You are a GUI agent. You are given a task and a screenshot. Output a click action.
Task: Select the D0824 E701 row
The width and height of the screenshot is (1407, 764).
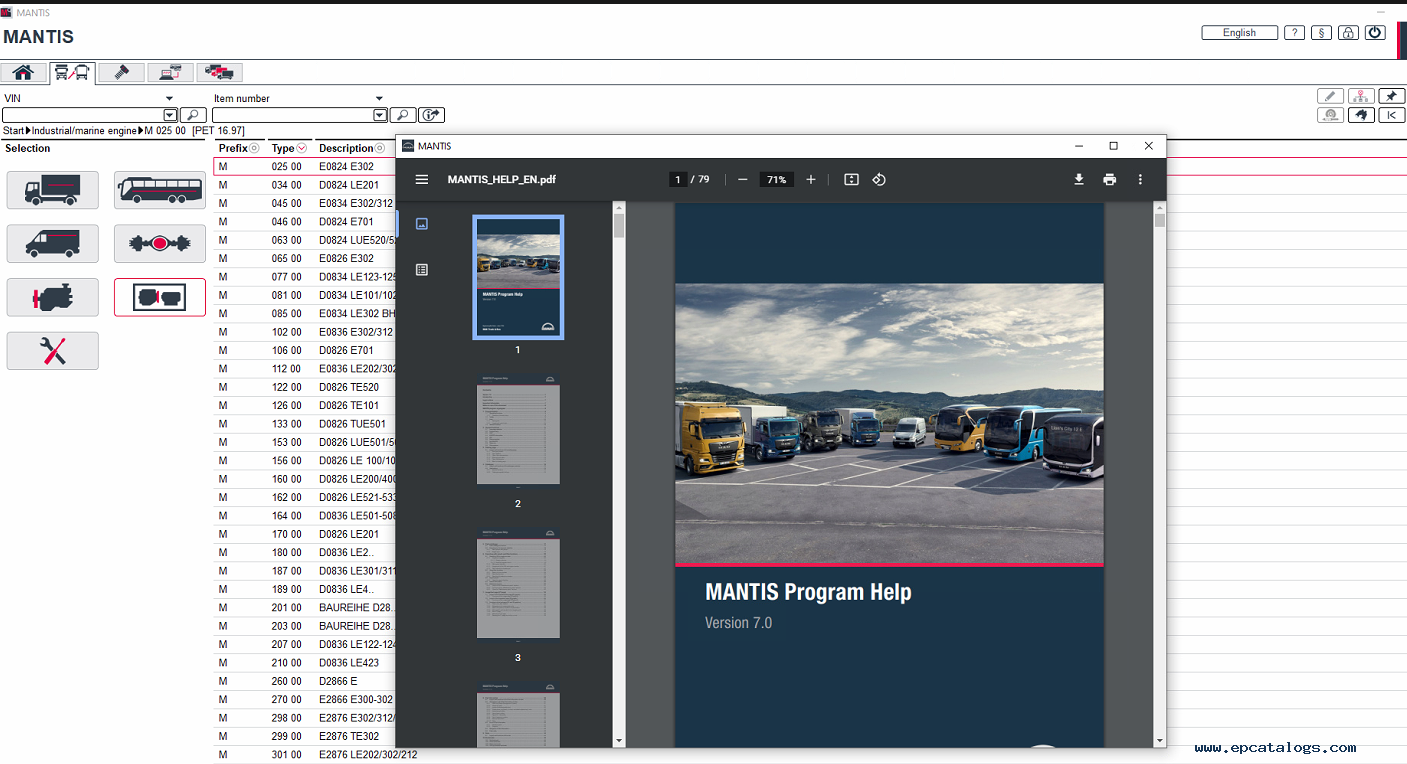pyautogui.click(x=305, y=222)
